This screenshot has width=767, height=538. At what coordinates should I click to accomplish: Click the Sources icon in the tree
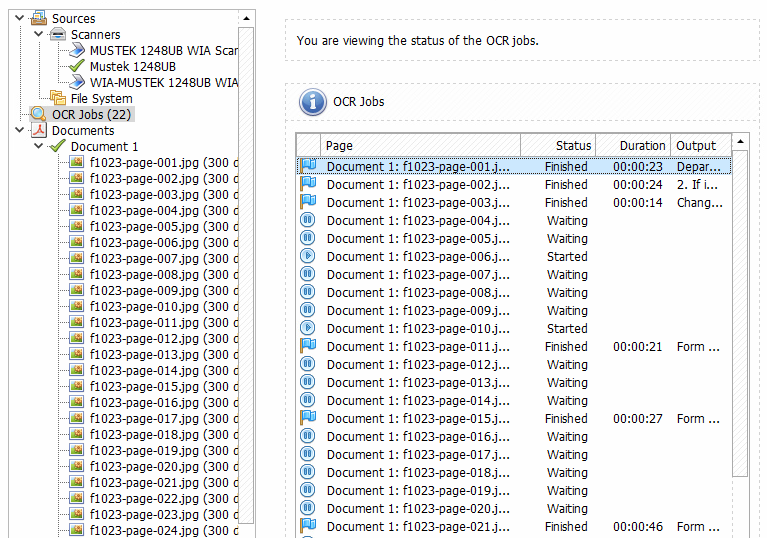tap(39, 18)
